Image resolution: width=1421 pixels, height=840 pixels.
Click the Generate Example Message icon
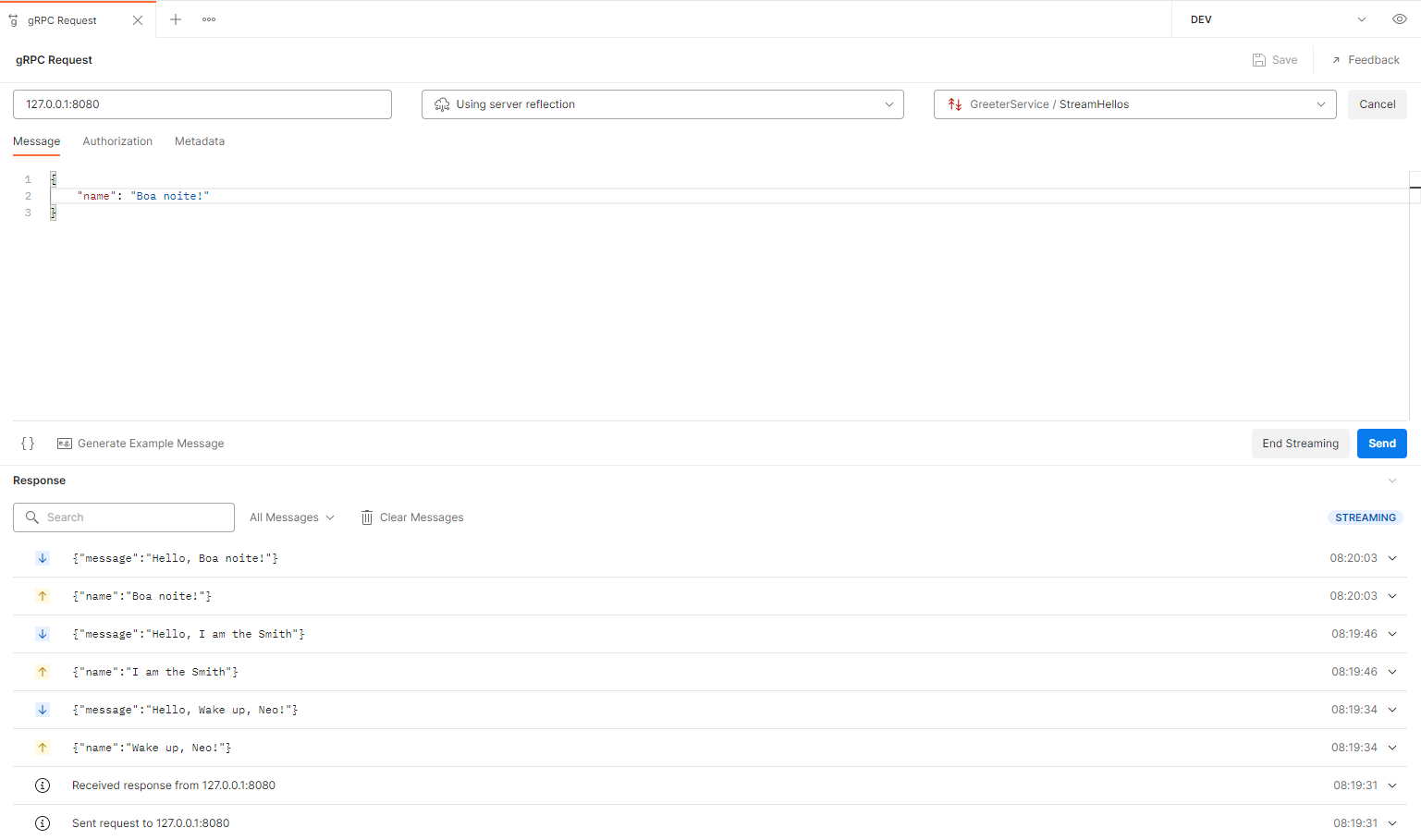pyautogui.click(x=65, y=444)
